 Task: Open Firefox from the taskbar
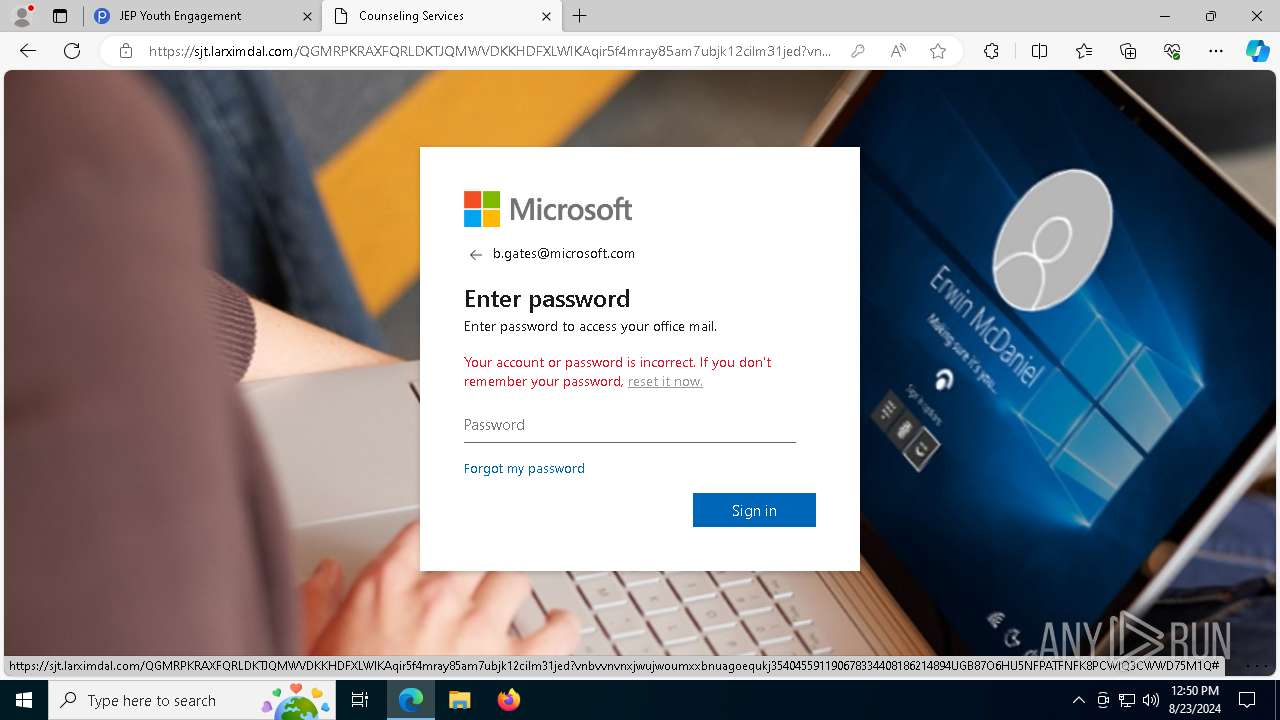[x=509, y=700]
